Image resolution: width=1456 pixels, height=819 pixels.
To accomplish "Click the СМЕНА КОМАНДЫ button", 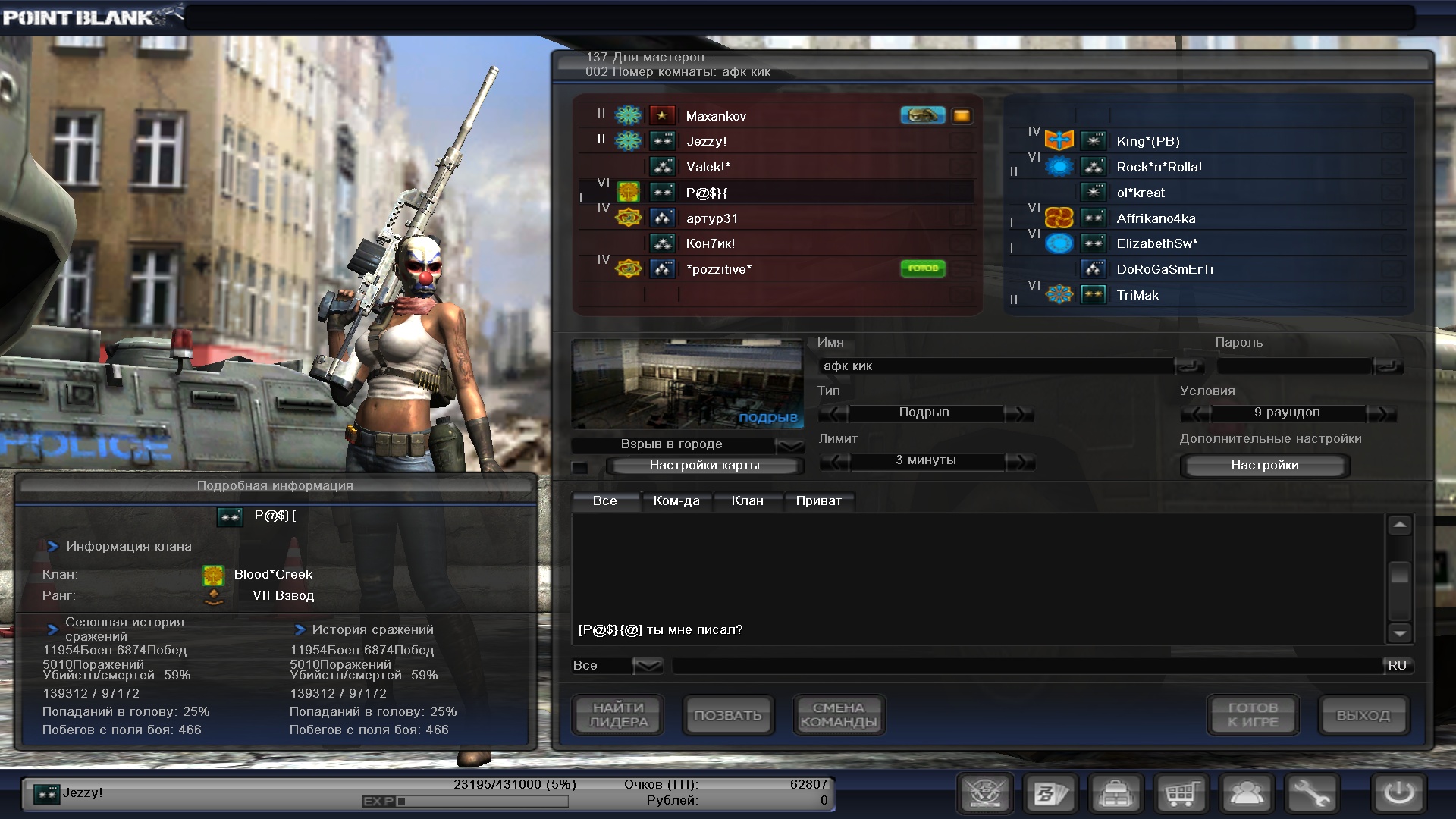I will click(838, 715).
